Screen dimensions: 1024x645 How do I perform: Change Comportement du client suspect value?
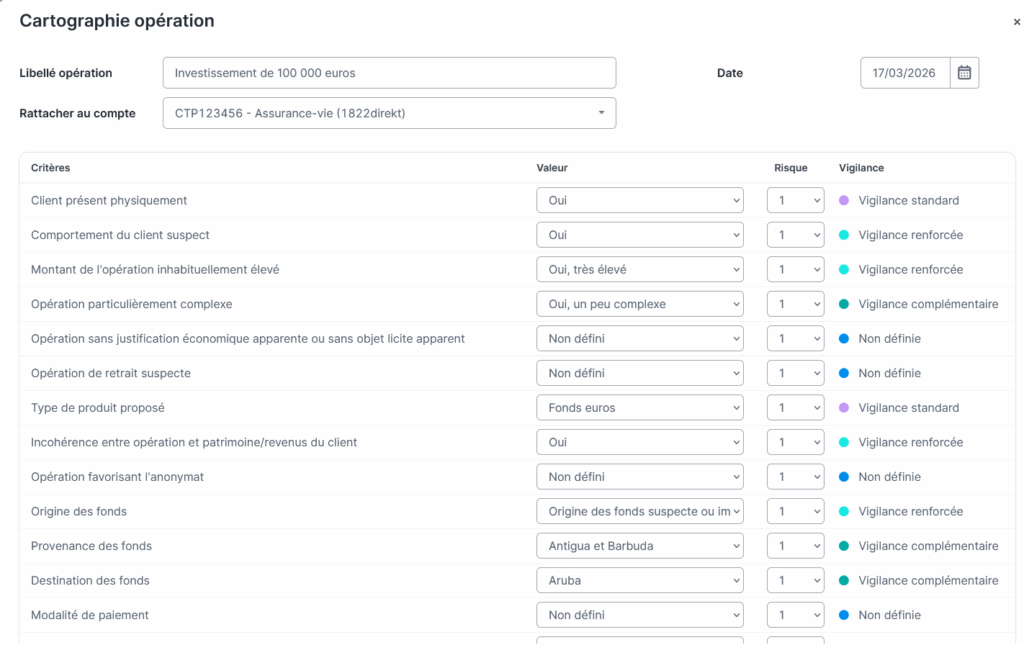(x=640, y=235)
